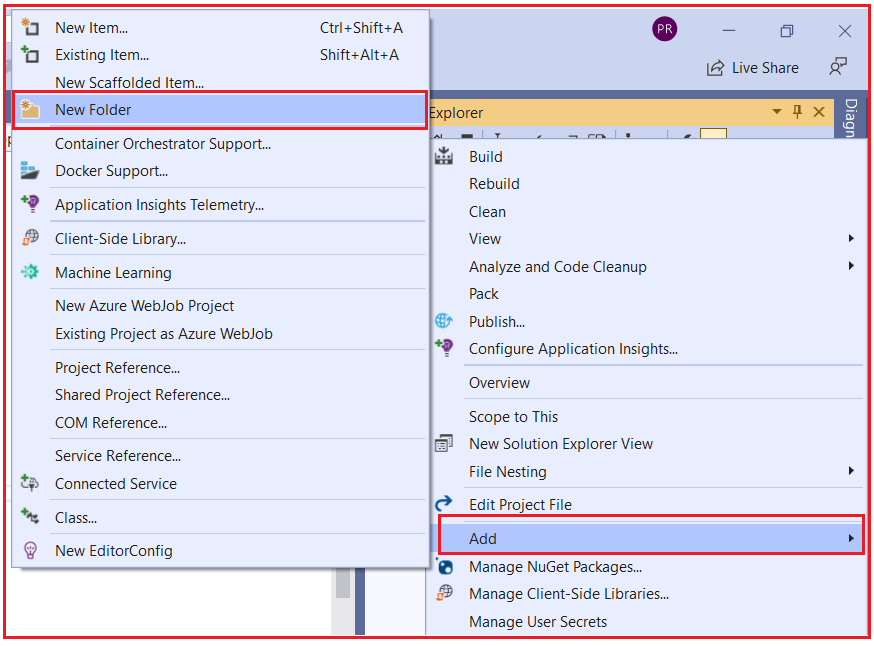Viewport: 874px width, 646px height.
Task: Hit the Machine Learning gear icon
Action: [30, 271]
